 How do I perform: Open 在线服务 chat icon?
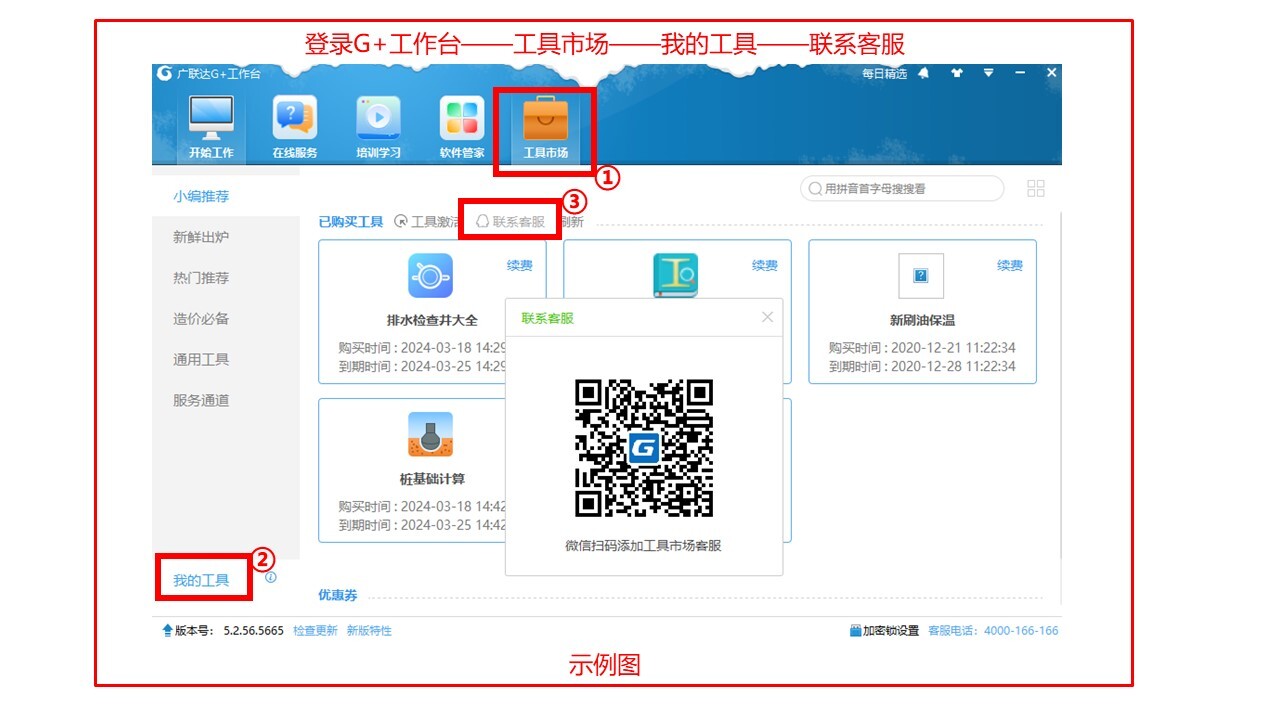pos(295,118)
